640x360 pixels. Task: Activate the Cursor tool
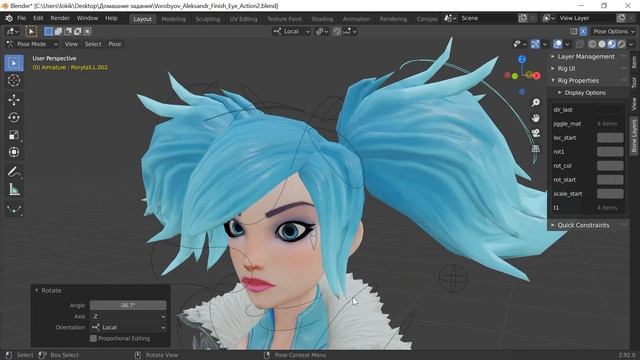(x=14, y=81)
